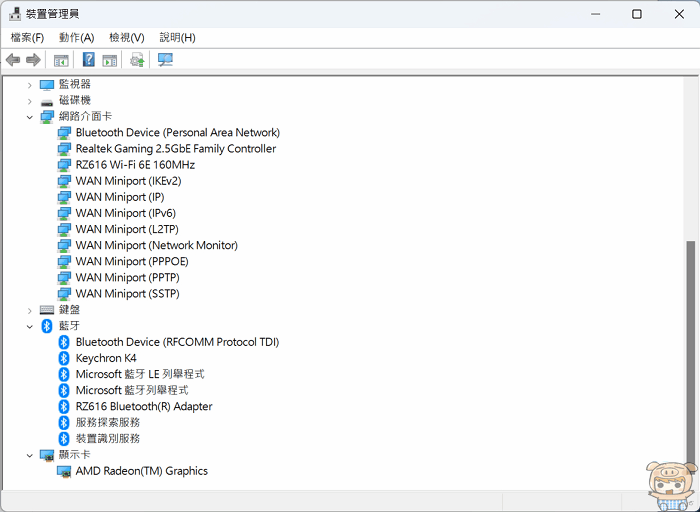Image resolution: width=700 pixels, height=512 pixels.
Task: Click the monitor icon beside 監視器
Action: [47, 84]
